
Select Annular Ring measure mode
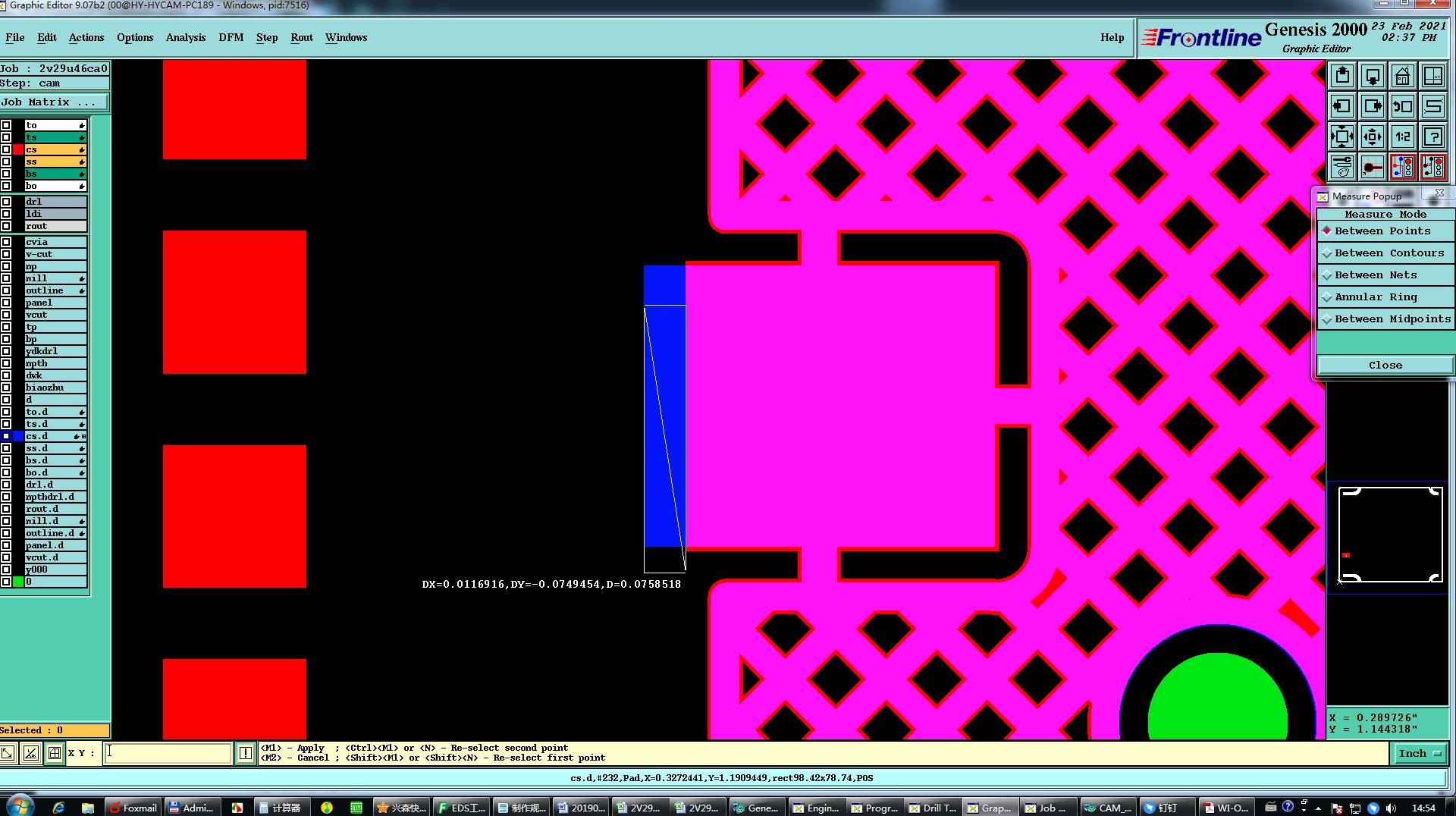(x=1385, y=297)
